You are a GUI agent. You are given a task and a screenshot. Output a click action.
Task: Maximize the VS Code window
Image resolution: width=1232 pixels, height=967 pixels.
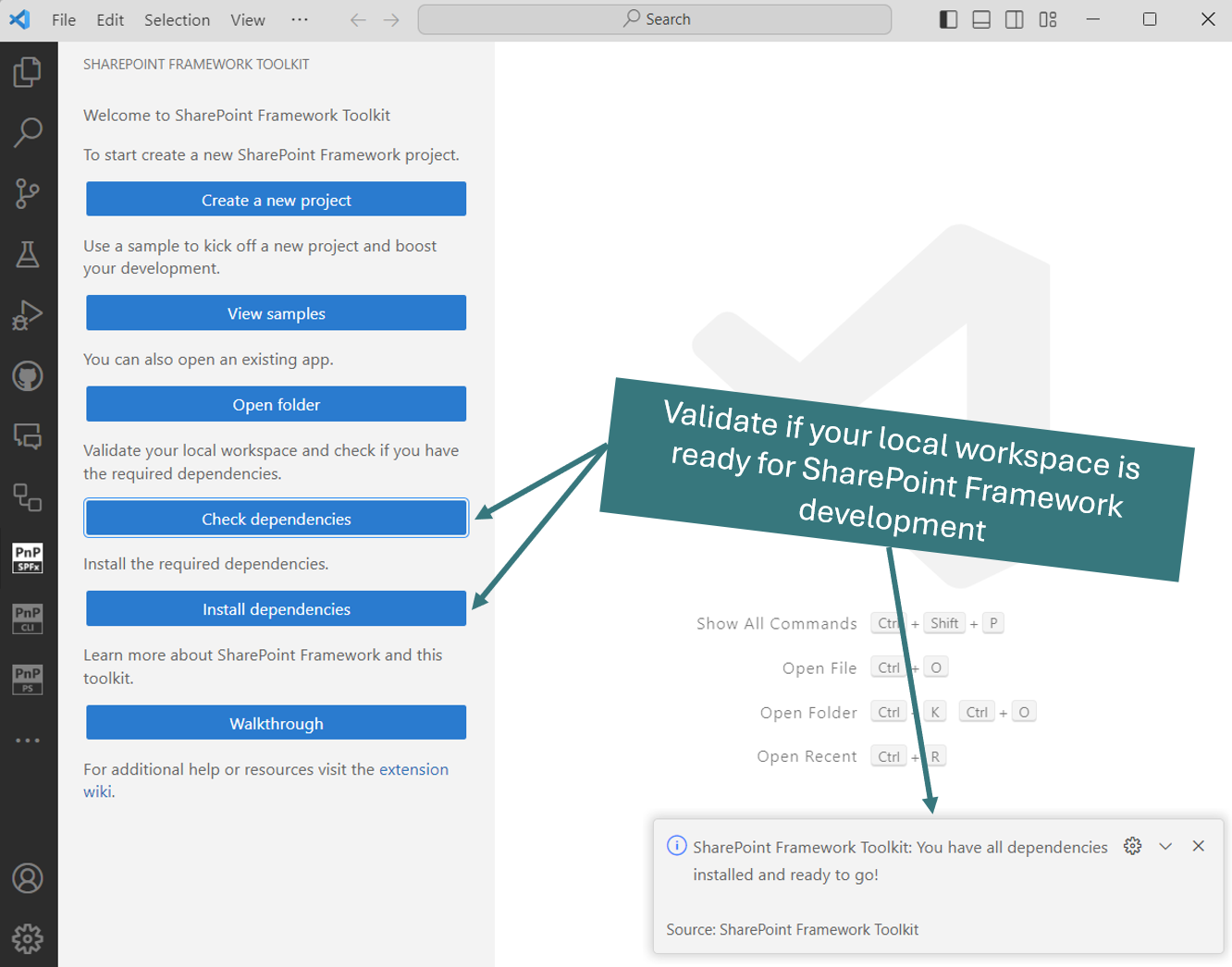[x=1150, y=19]
